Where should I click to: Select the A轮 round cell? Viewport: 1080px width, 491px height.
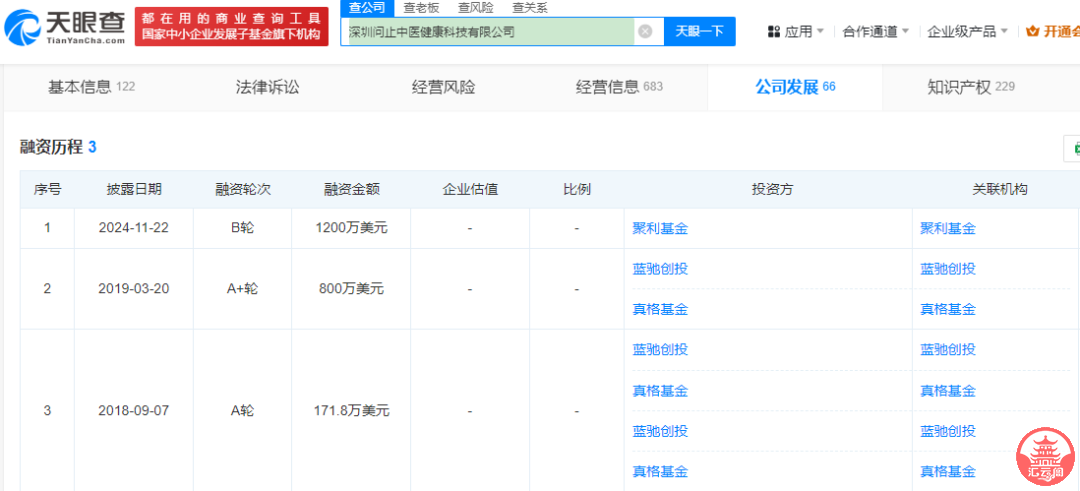[242, 410]
